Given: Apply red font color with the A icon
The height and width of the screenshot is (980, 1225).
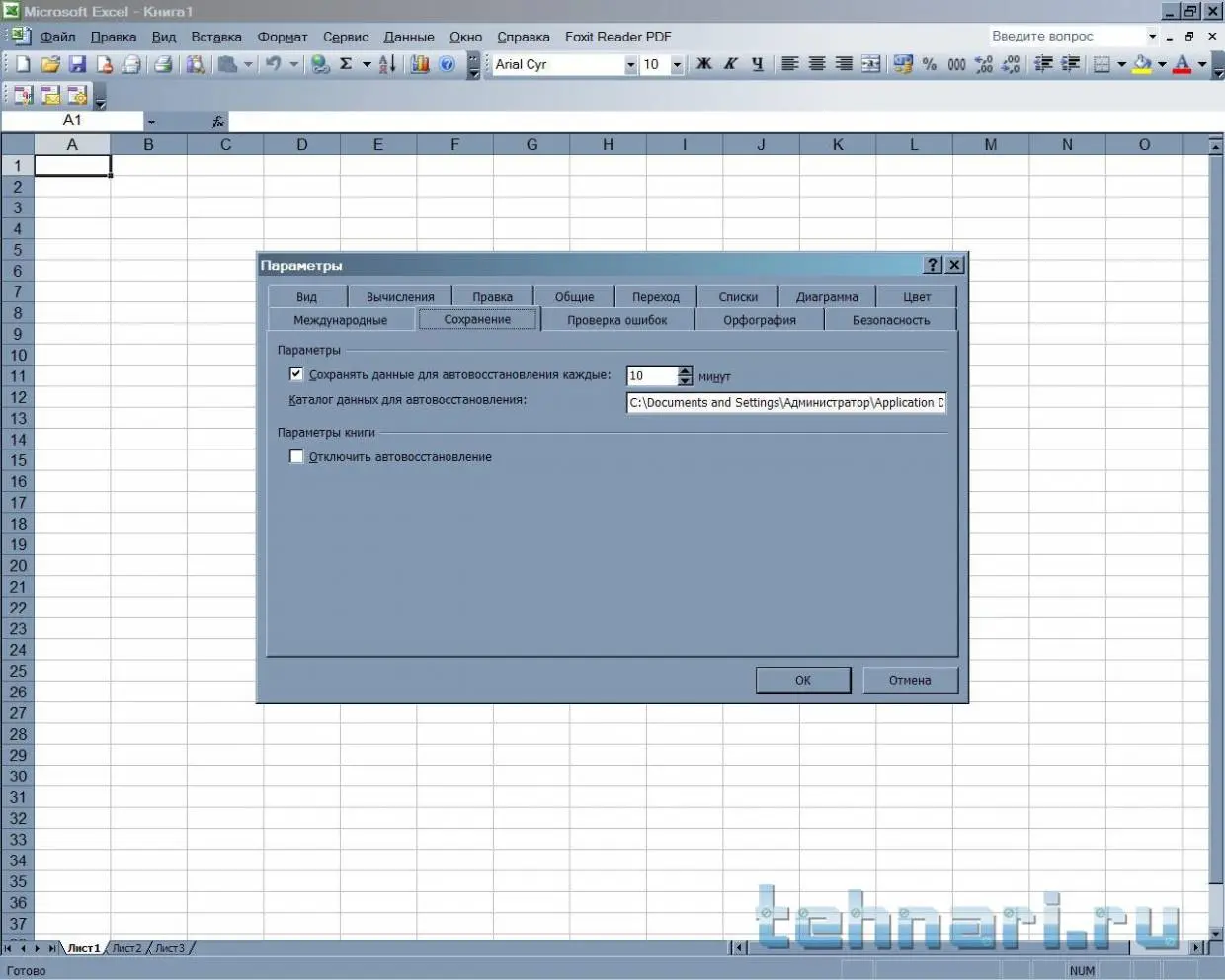Looking at the screenshot, I should (x=1183, y=64).
